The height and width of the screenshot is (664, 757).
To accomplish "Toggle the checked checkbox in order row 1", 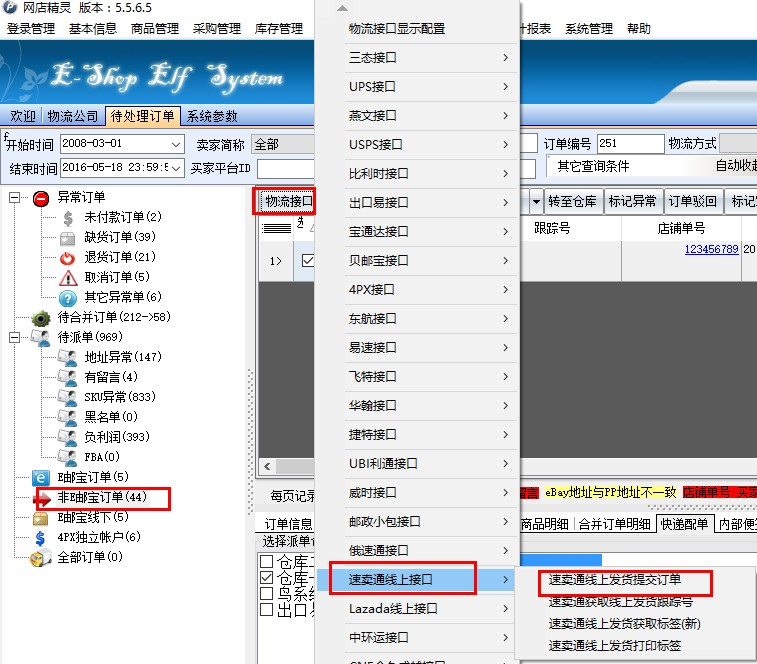I will pyautogui.click(x=308, y=261).
